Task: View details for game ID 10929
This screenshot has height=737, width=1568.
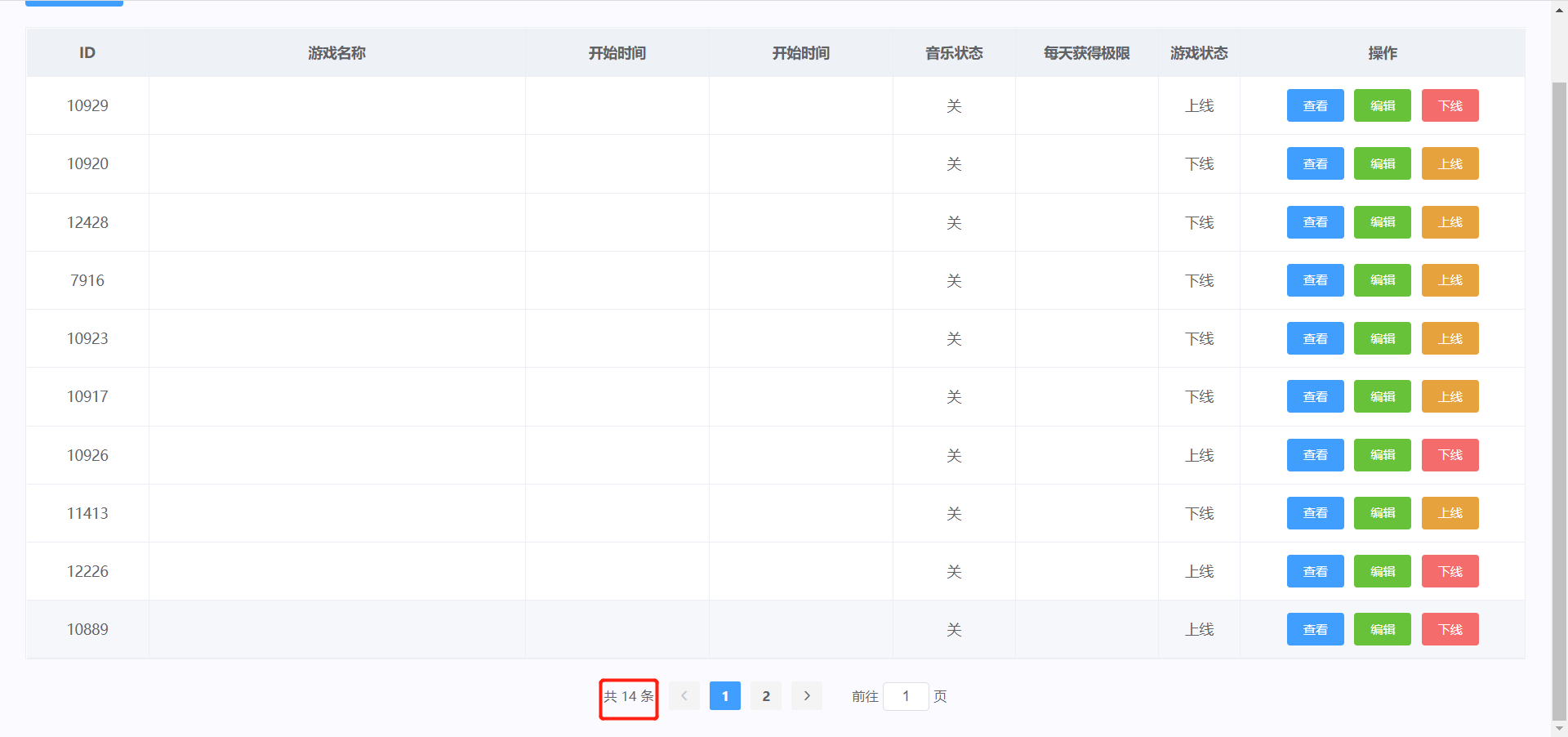Action: pos(1315,105)
